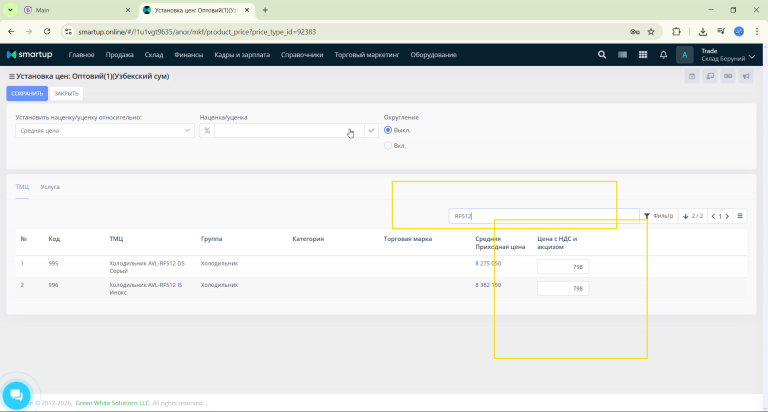Click the 2 / 2 row count arrow
Viewport: 768px width, 412px height.
coord(693,216)
